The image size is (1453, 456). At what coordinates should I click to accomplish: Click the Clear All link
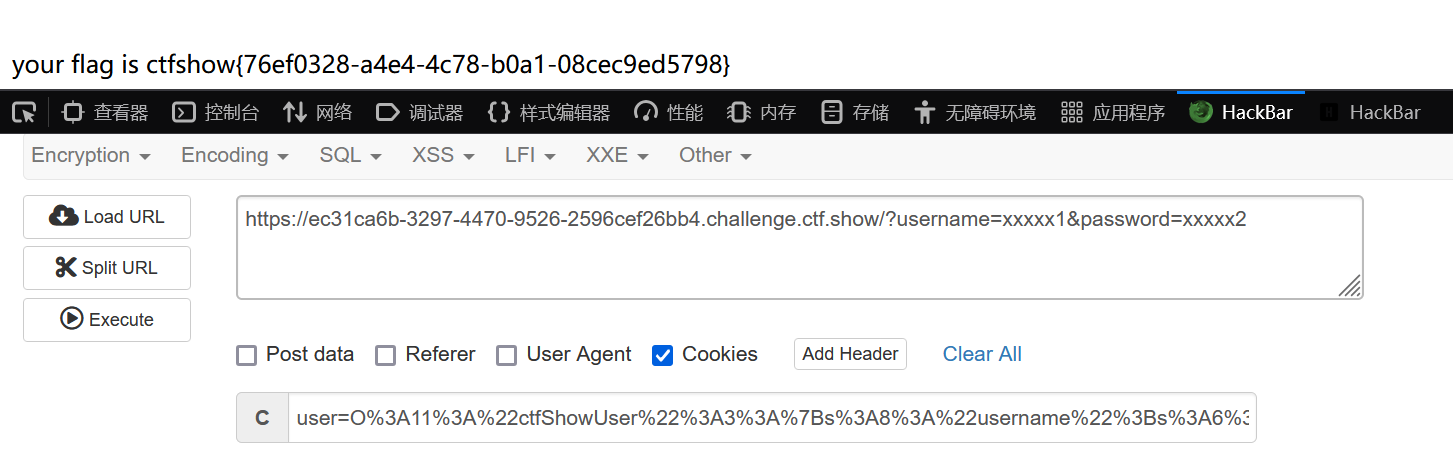(x=982, y=354)
